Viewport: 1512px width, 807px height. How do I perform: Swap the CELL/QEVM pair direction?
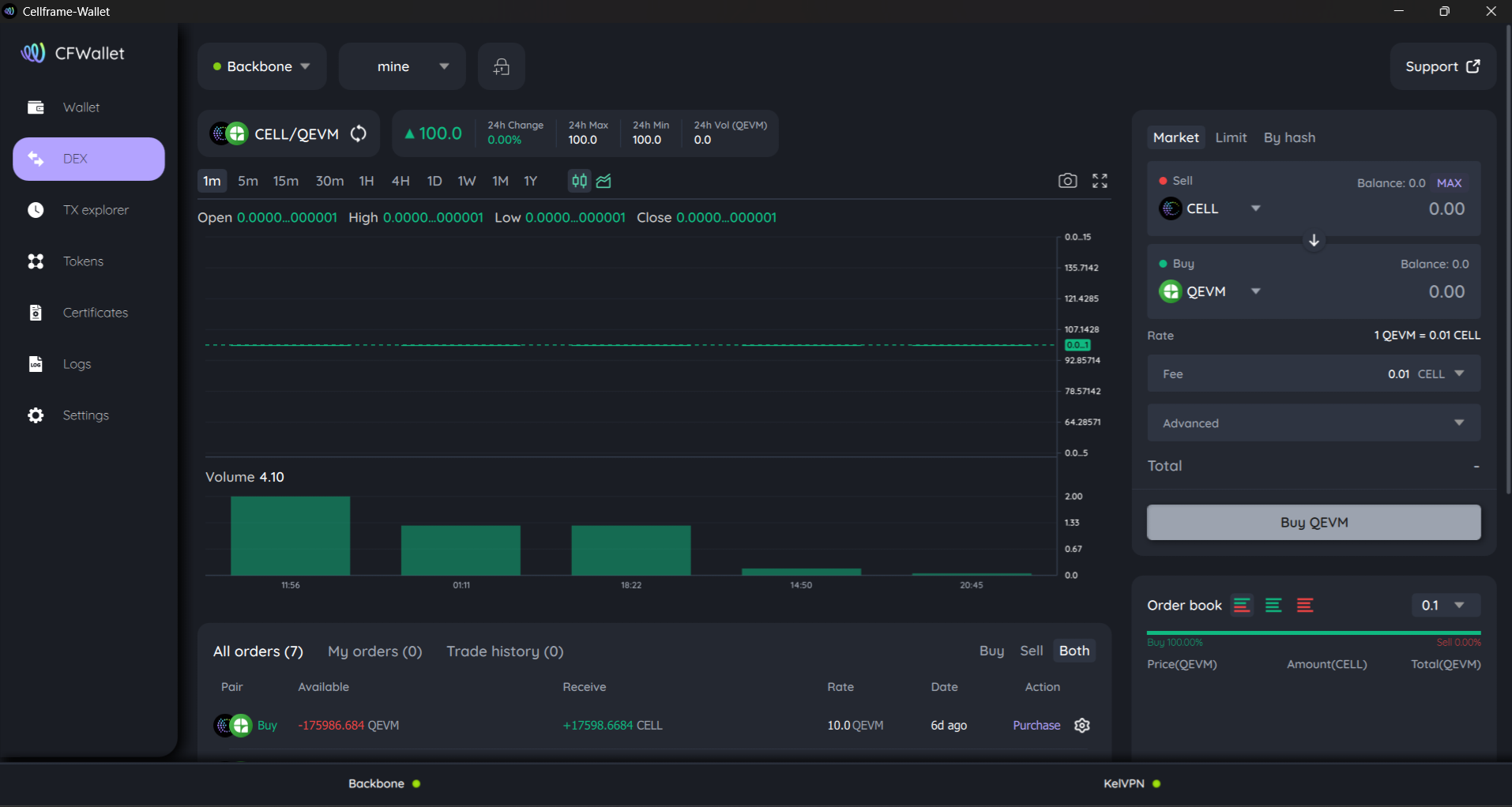tap(359, 133)
